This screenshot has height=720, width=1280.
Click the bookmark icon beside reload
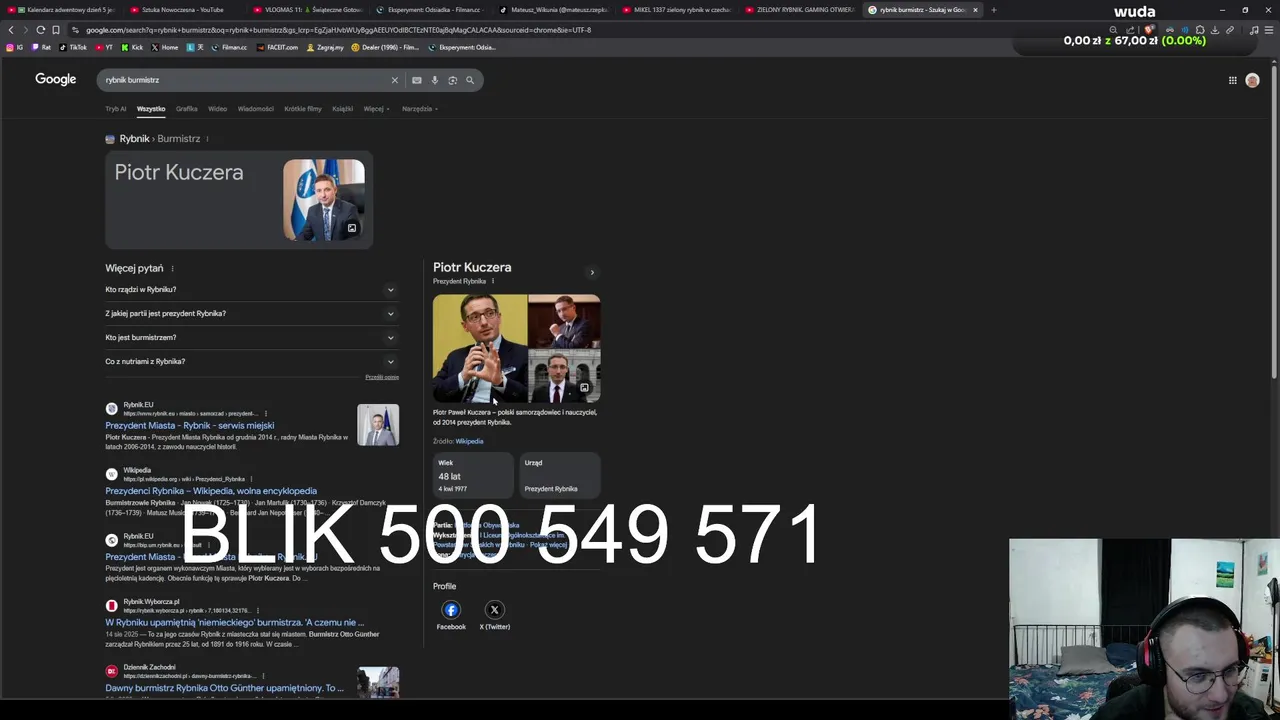(55, 30)
